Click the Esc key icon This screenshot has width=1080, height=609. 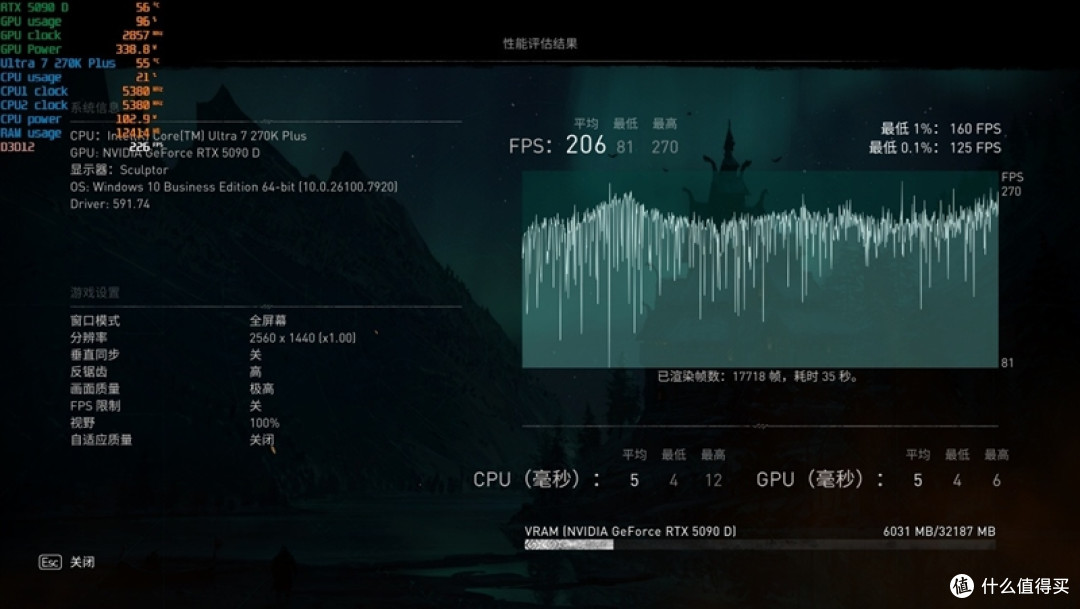tap(50, 562)
